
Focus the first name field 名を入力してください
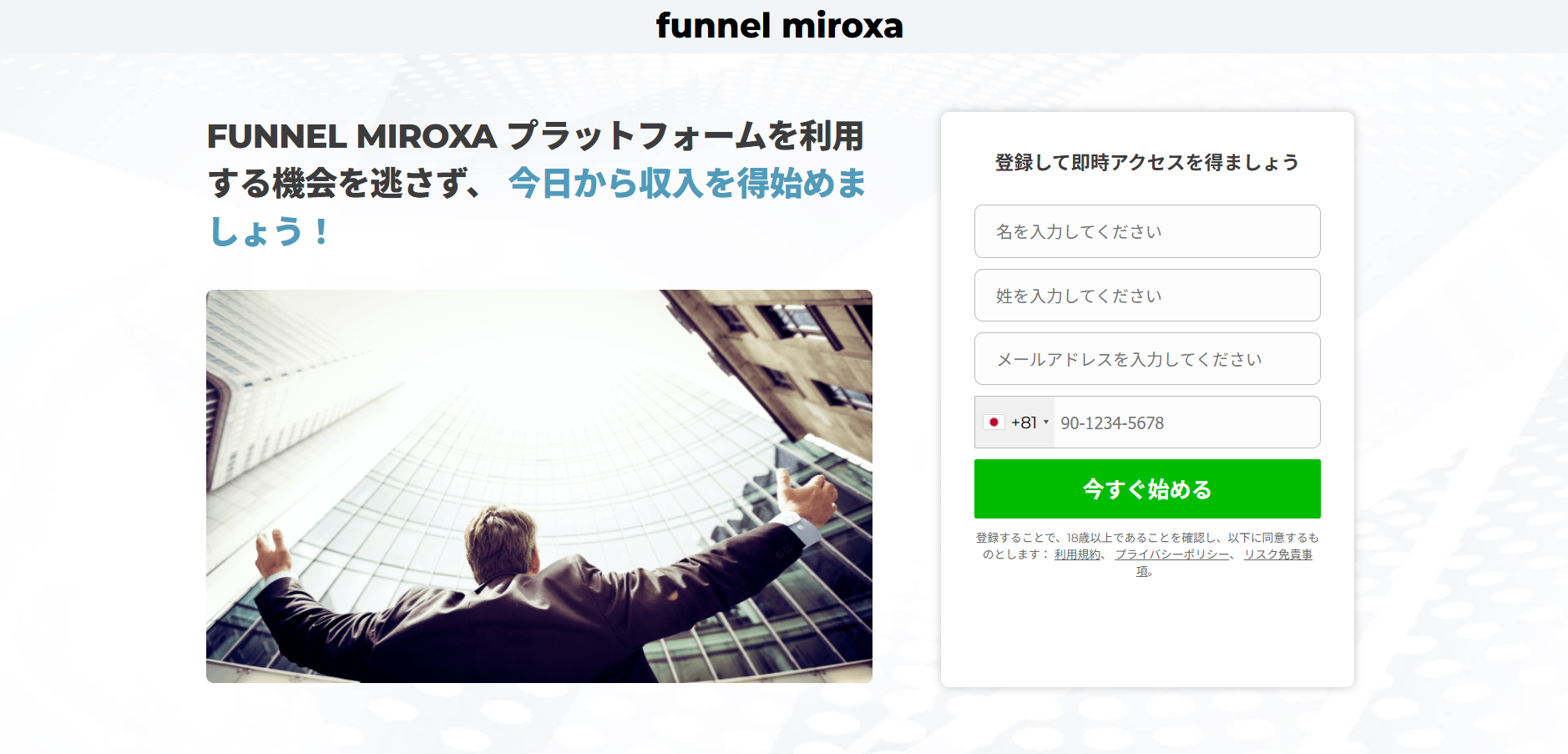tap(1147, 231)
